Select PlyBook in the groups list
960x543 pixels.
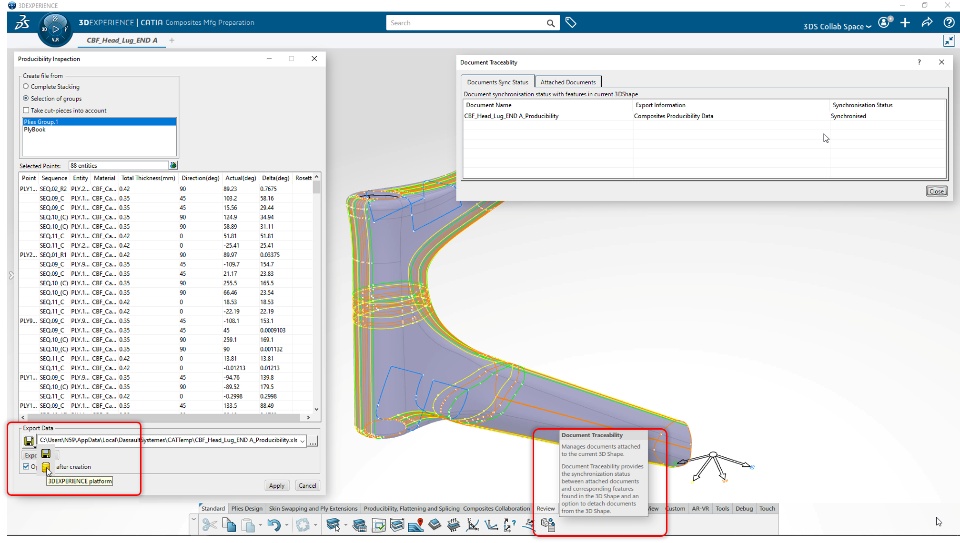point(99,130)
